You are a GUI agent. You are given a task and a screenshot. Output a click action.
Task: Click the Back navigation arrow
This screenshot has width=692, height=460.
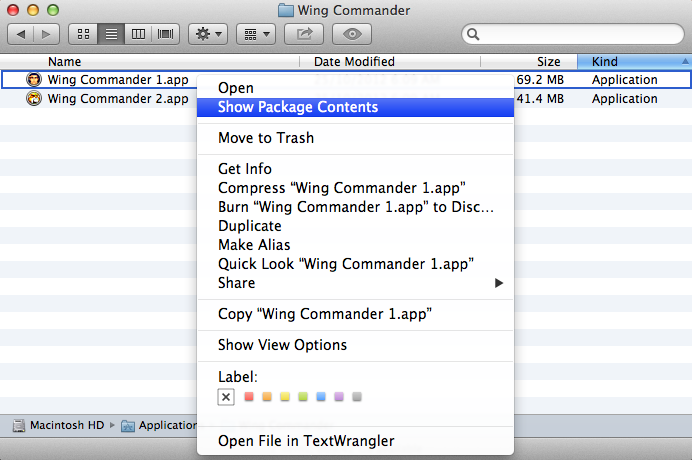(x=21, y=34)
